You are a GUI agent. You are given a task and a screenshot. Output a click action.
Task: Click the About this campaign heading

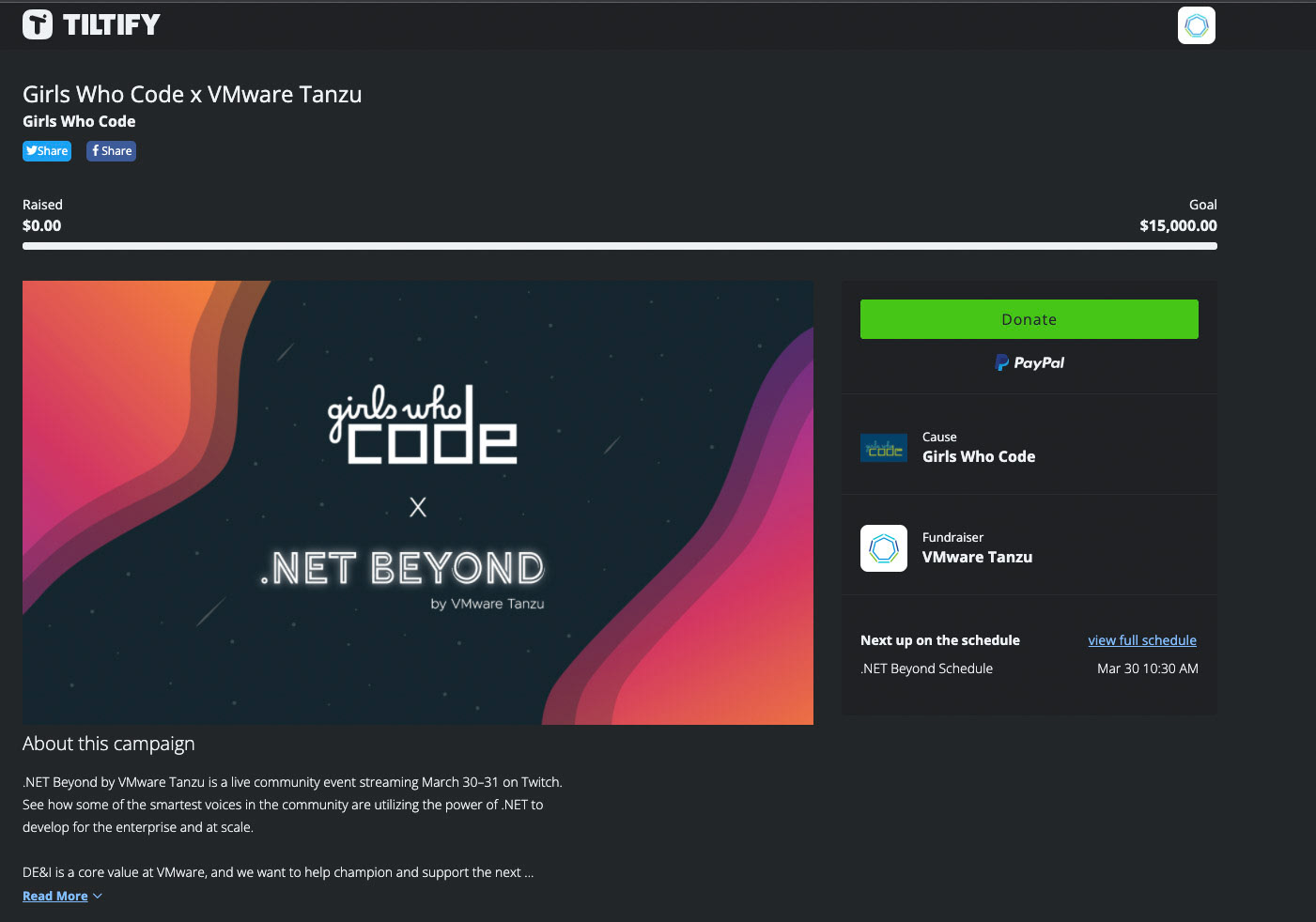click(109, 744)
